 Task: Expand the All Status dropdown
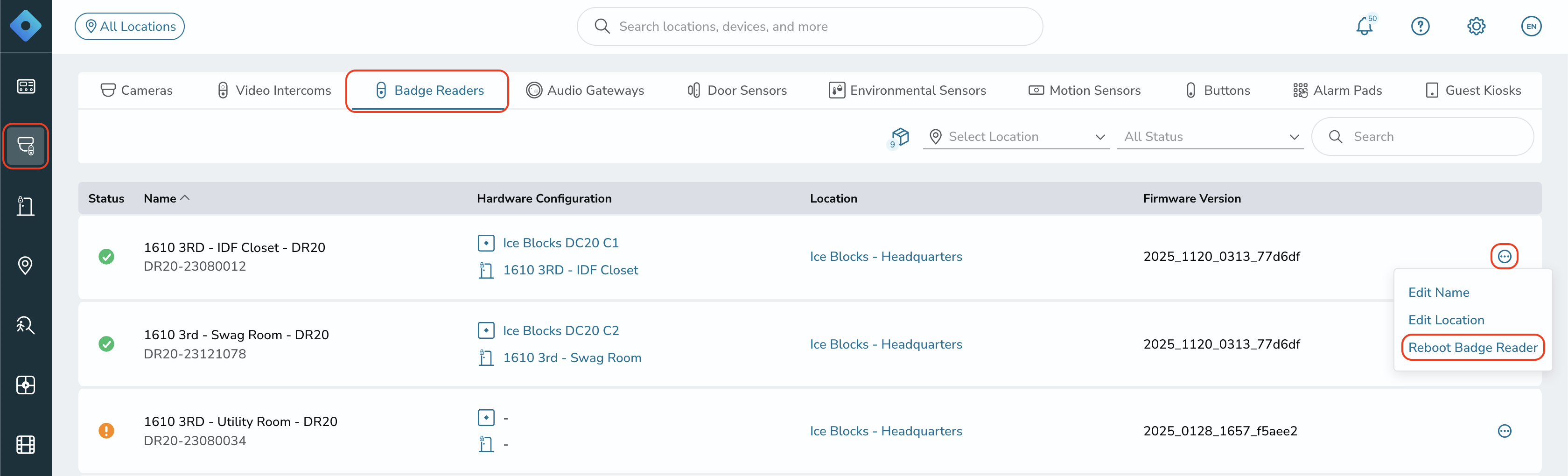1210,137
